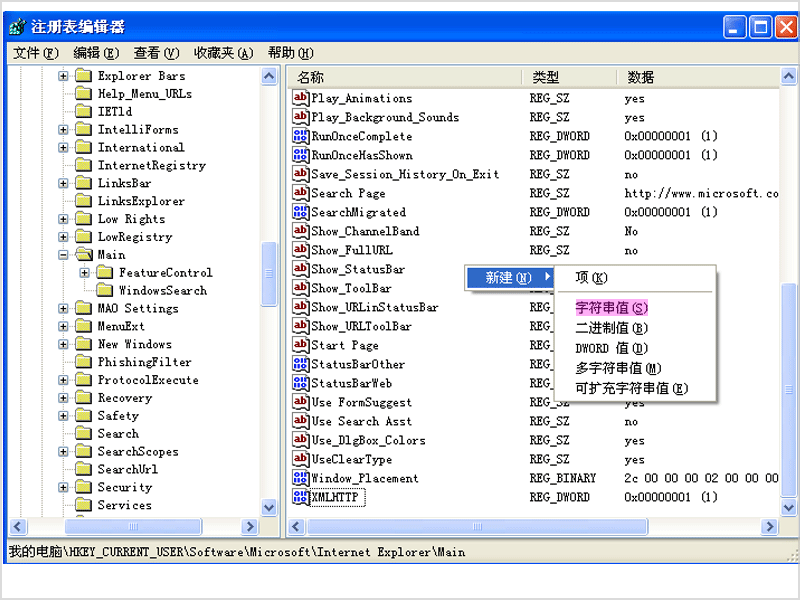The height and width of the screenshot is (600, 800).
Task: Click value list scroll-down arrow
Action: coord(788,508)
